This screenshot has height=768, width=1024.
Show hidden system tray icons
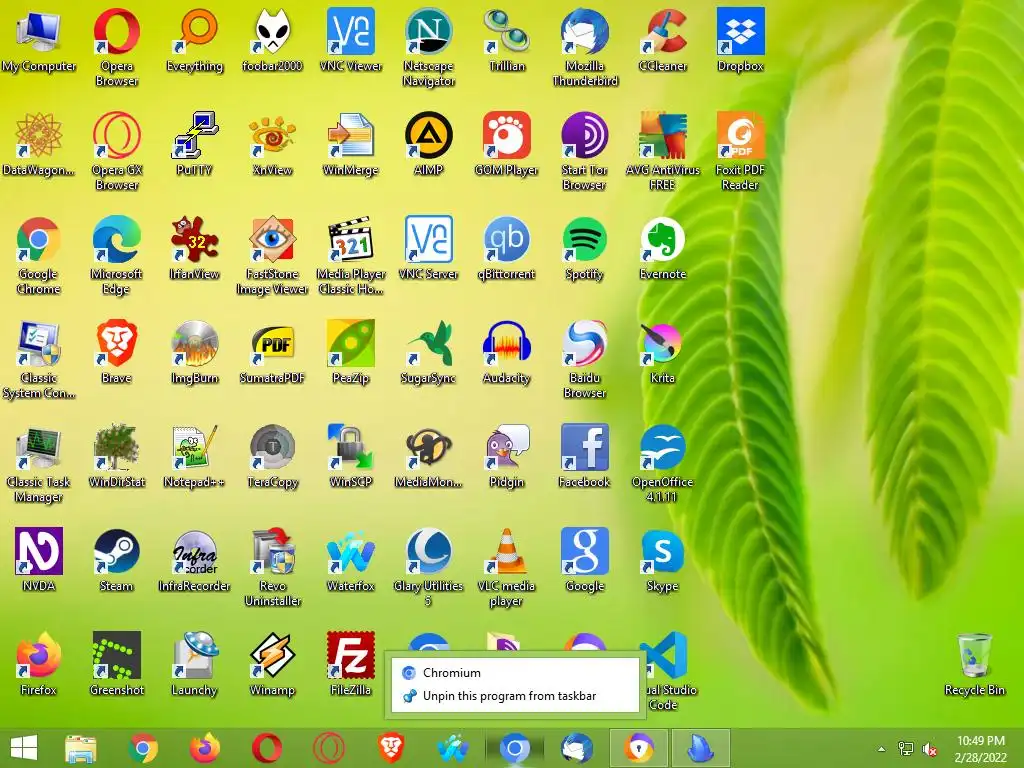(x=882, y=749)
